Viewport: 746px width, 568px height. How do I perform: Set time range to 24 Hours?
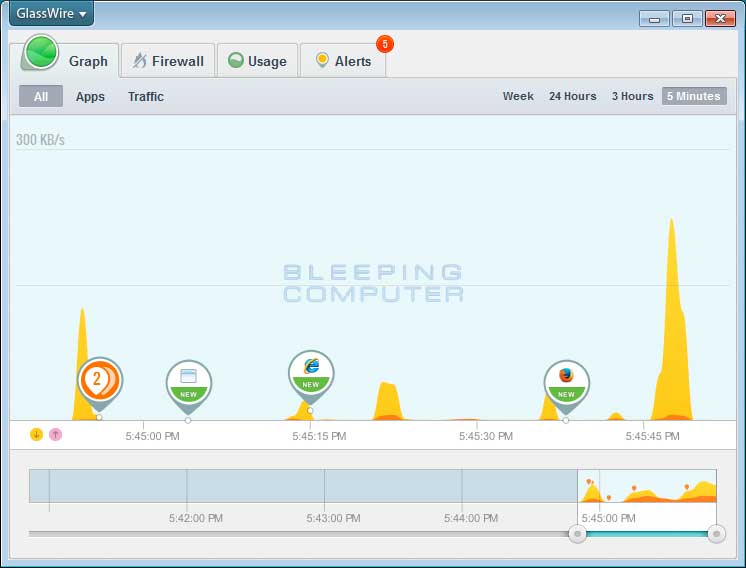(572, 97)
